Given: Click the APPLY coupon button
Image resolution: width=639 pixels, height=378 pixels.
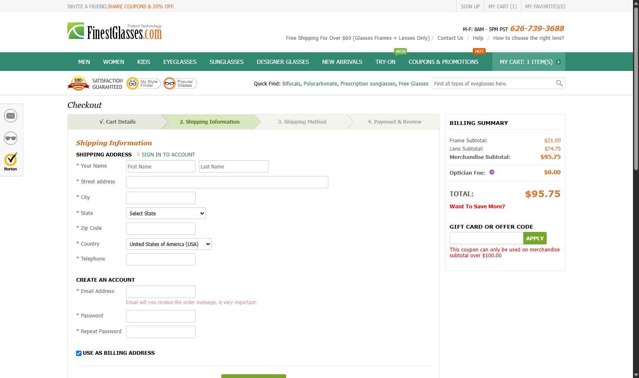Looking at the screenshot, I should (x=535, y=238).
